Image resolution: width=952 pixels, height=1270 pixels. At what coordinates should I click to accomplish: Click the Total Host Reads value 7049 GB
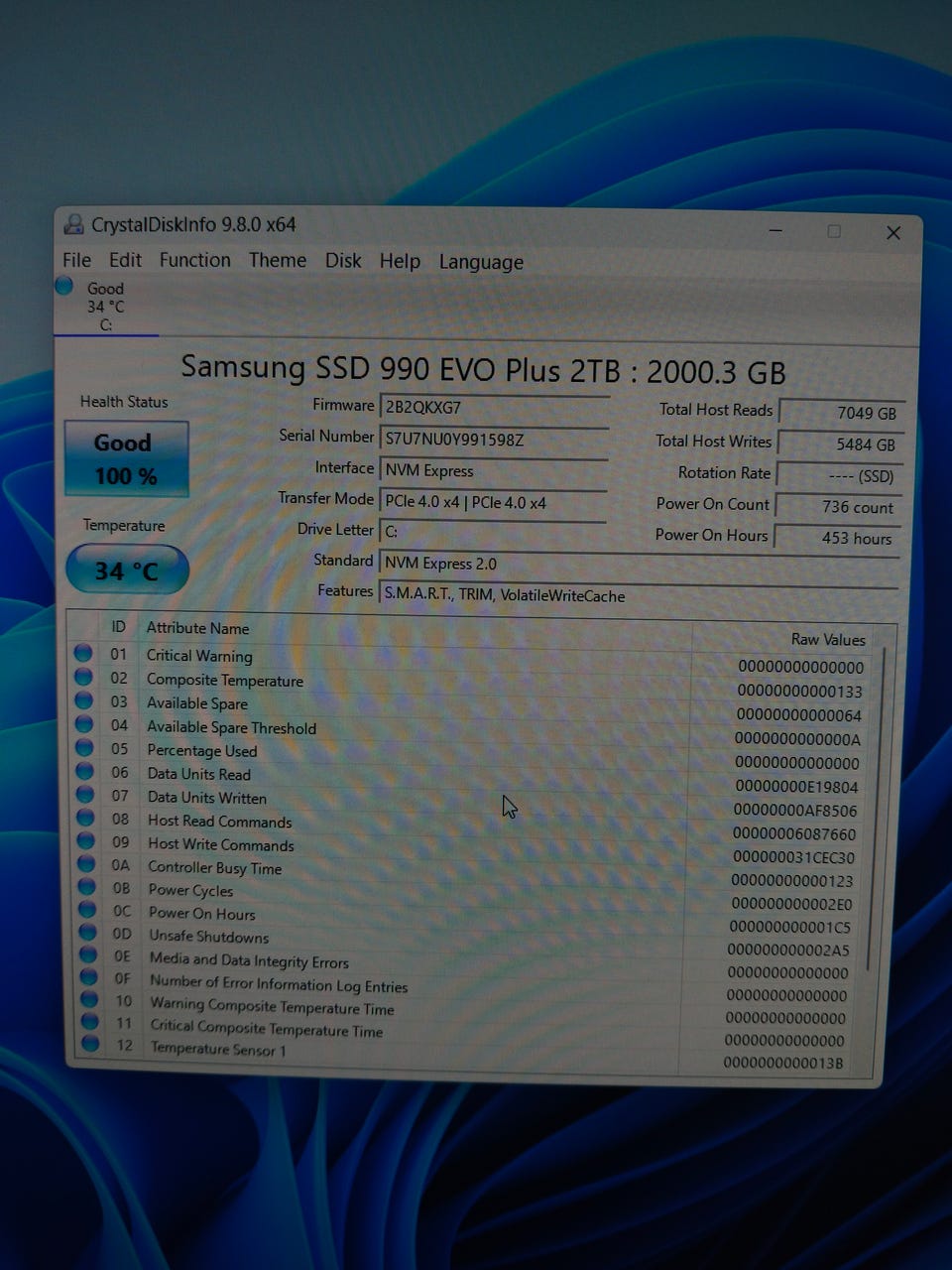coord(841,413)
